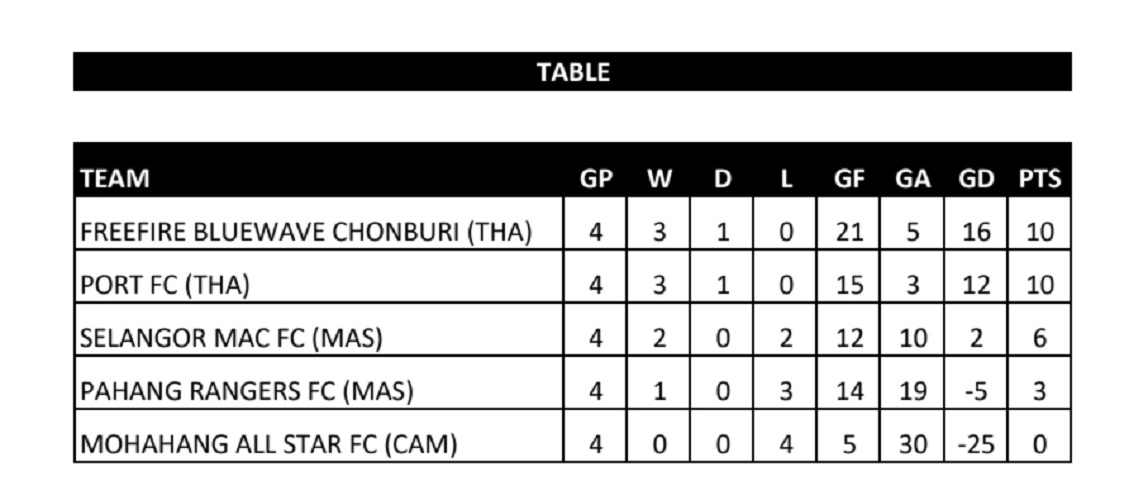1129x500 pixels.
Task: Click the TEAM column header
Action: [115, 180]
